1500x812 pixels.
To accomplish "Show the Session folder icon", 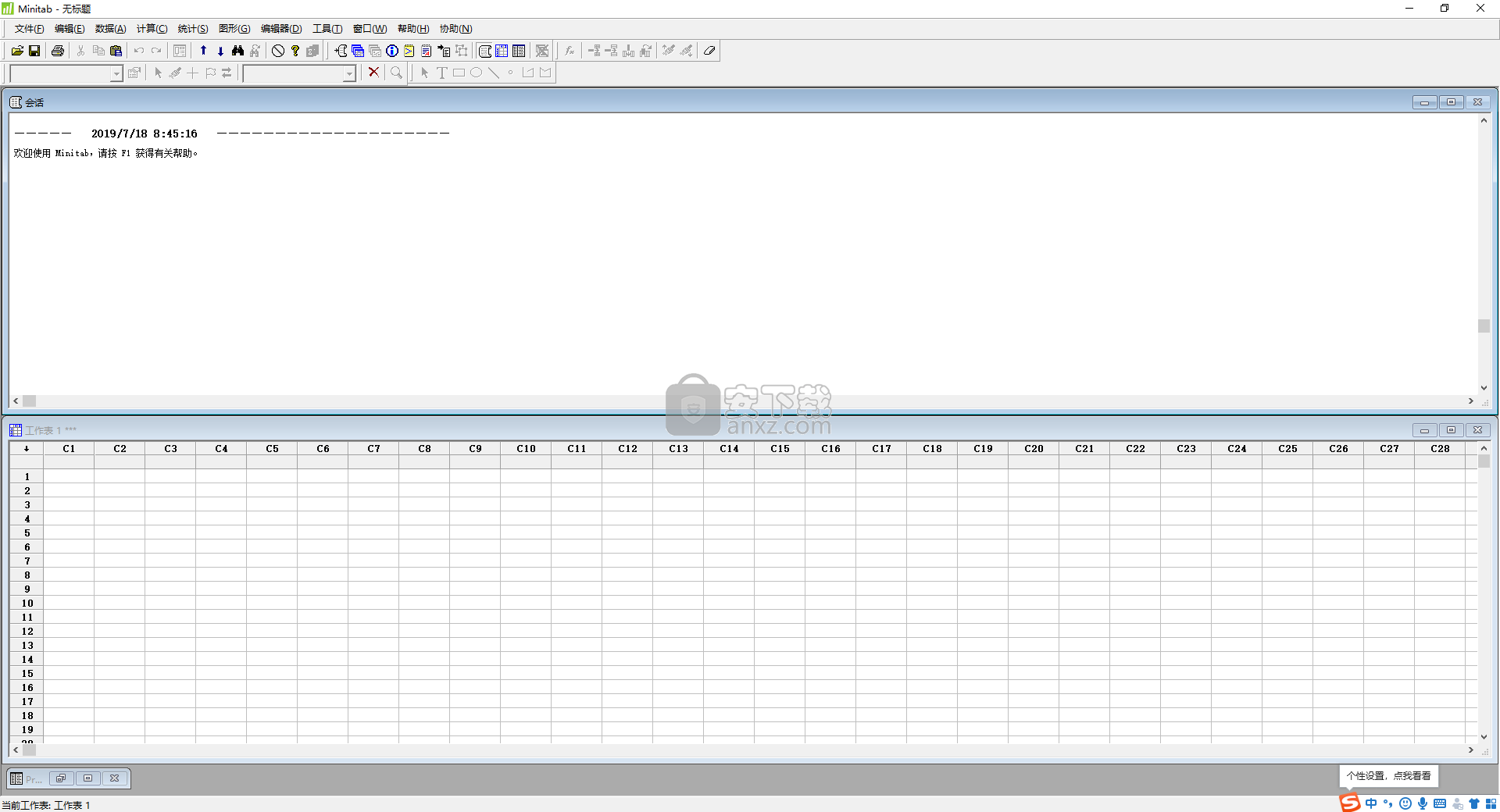I will point(341,51).
